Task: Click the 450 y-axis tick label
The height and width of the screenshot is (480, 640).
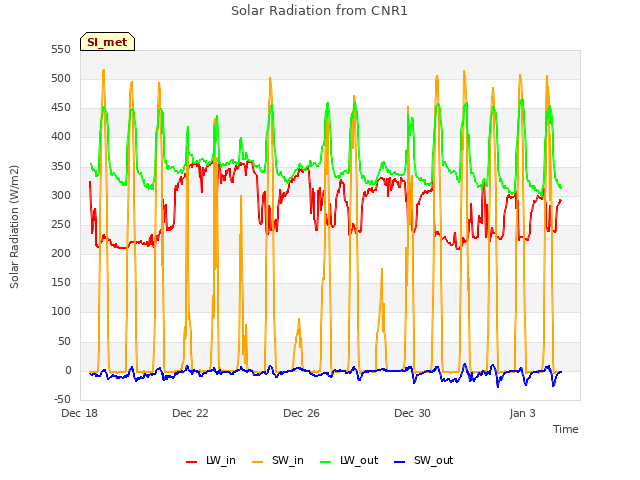Action: click(x=61, y=108)
